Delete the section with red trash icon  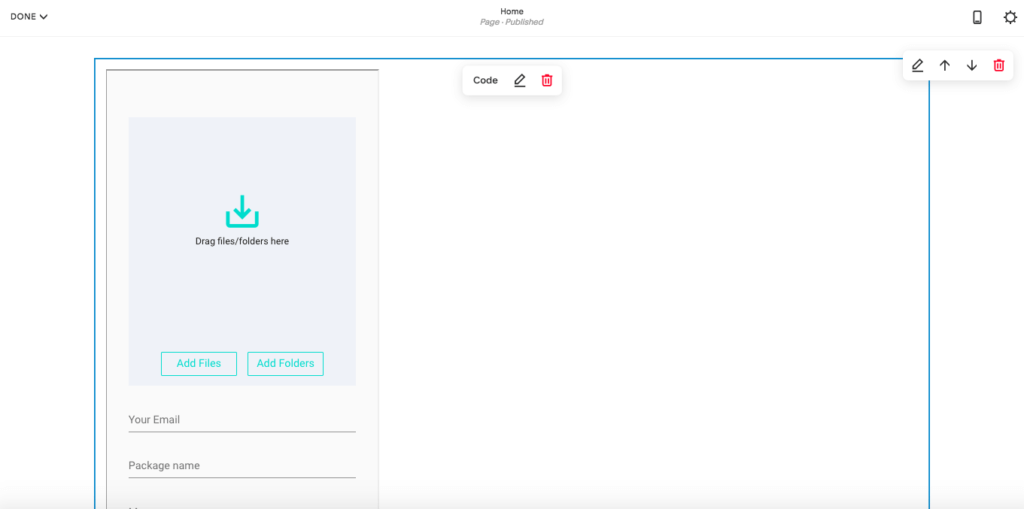(999, 65)
